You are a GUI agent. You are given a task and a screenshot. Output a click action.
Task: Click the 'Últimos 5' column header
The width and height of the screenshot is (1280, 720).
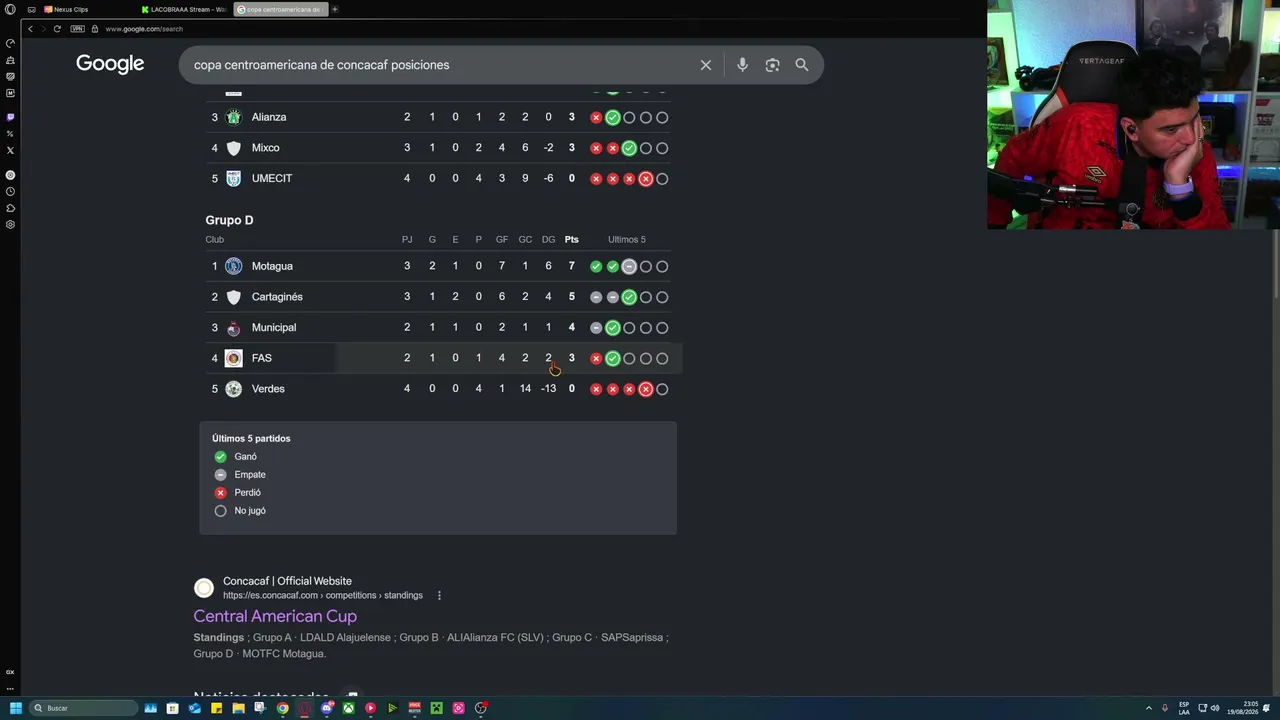(x=627, y=240)
